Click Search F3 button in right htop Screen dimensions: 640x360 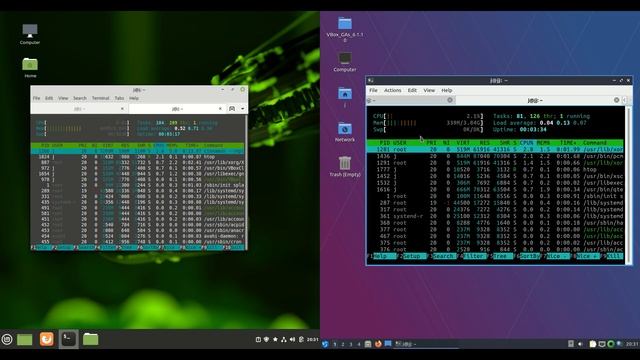click(443, 256)
